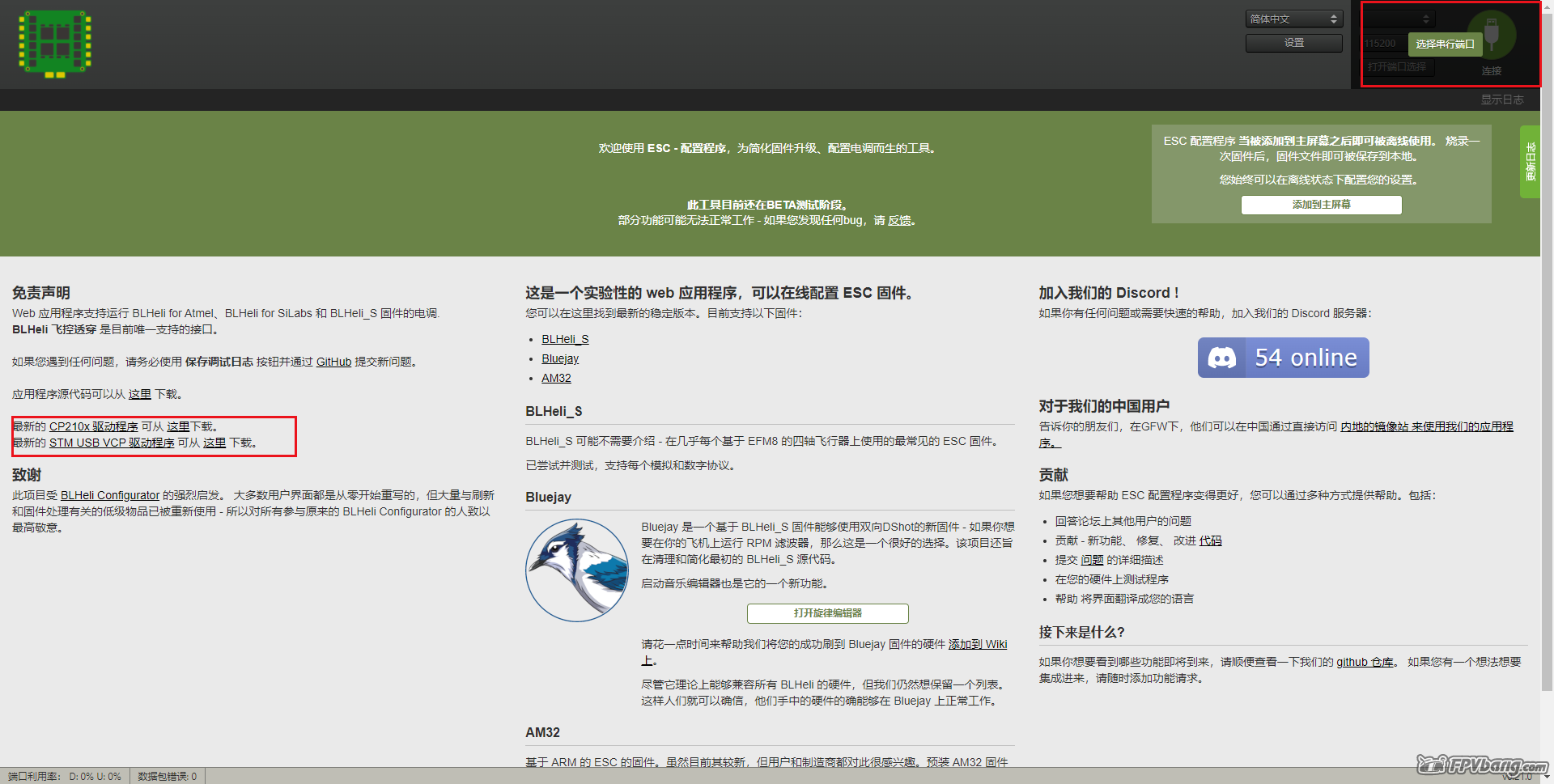The height and width of the screenshot is (784, 1554).
Task: Click the 问题 issues link under 贡献
Action: pyautogui.click(x=1092, y=560)
